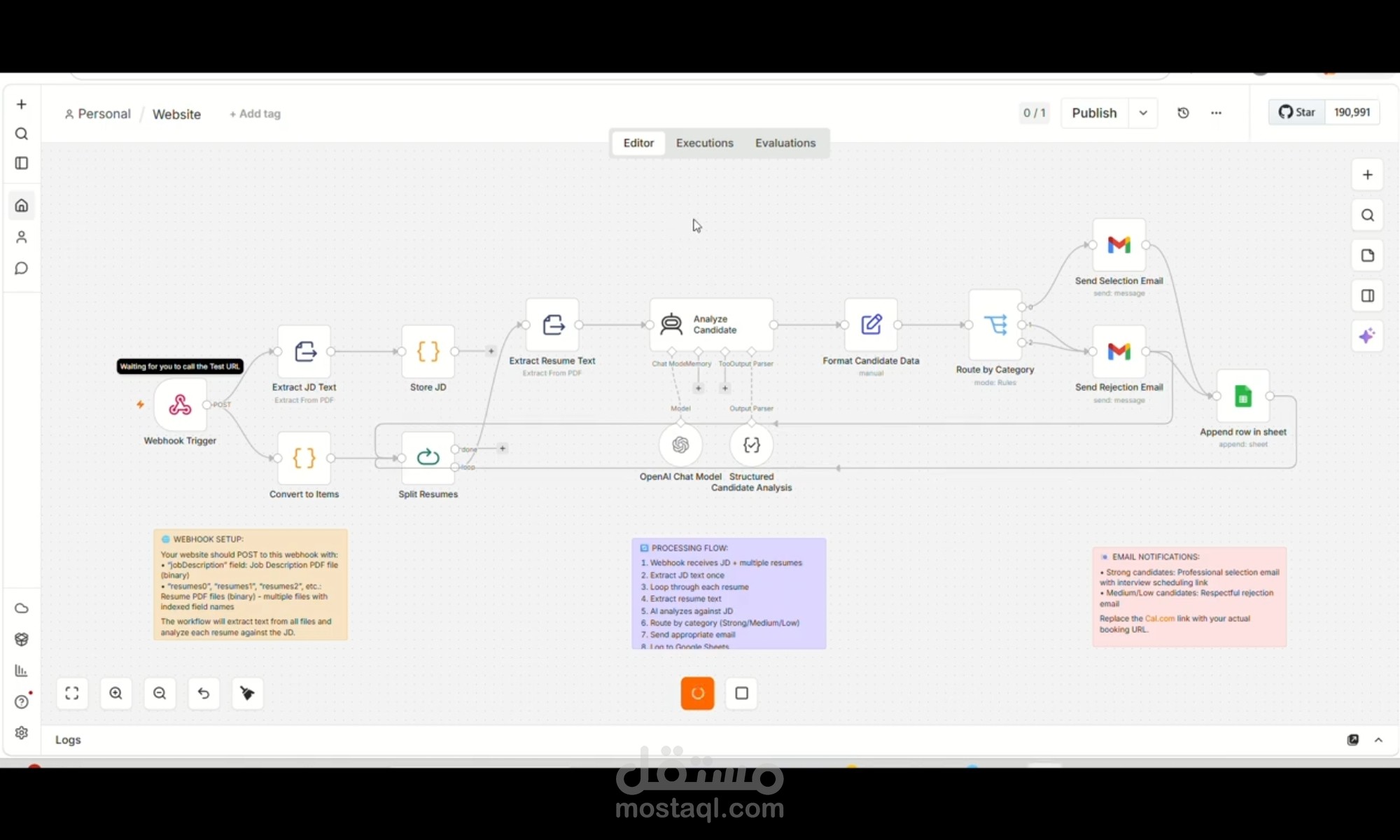
Task: Select the Send Selection Email node
Action: pos(1119,245)
